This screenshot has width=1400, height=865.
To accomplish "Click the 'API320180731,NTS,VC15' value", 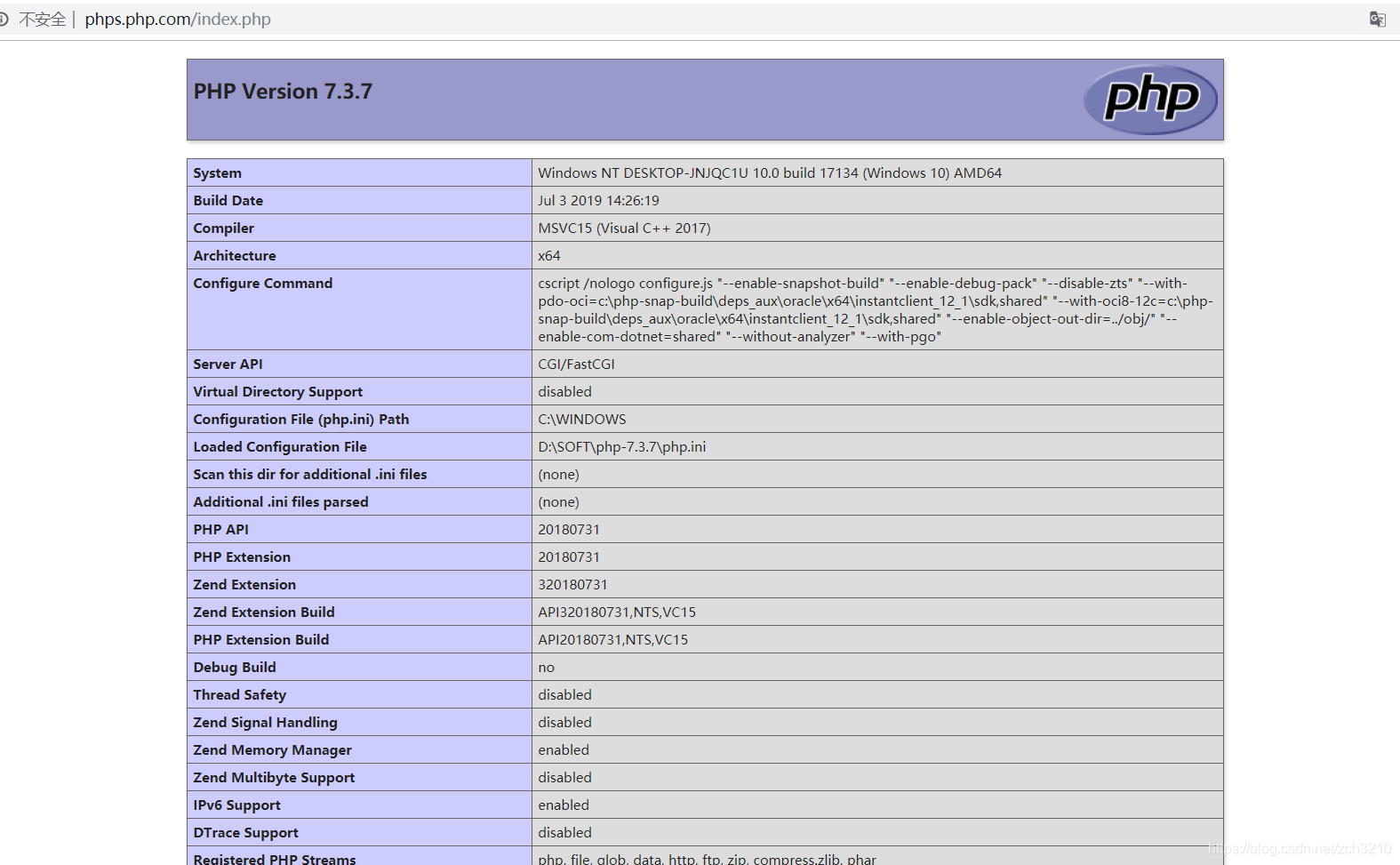I will coord(617,612).
